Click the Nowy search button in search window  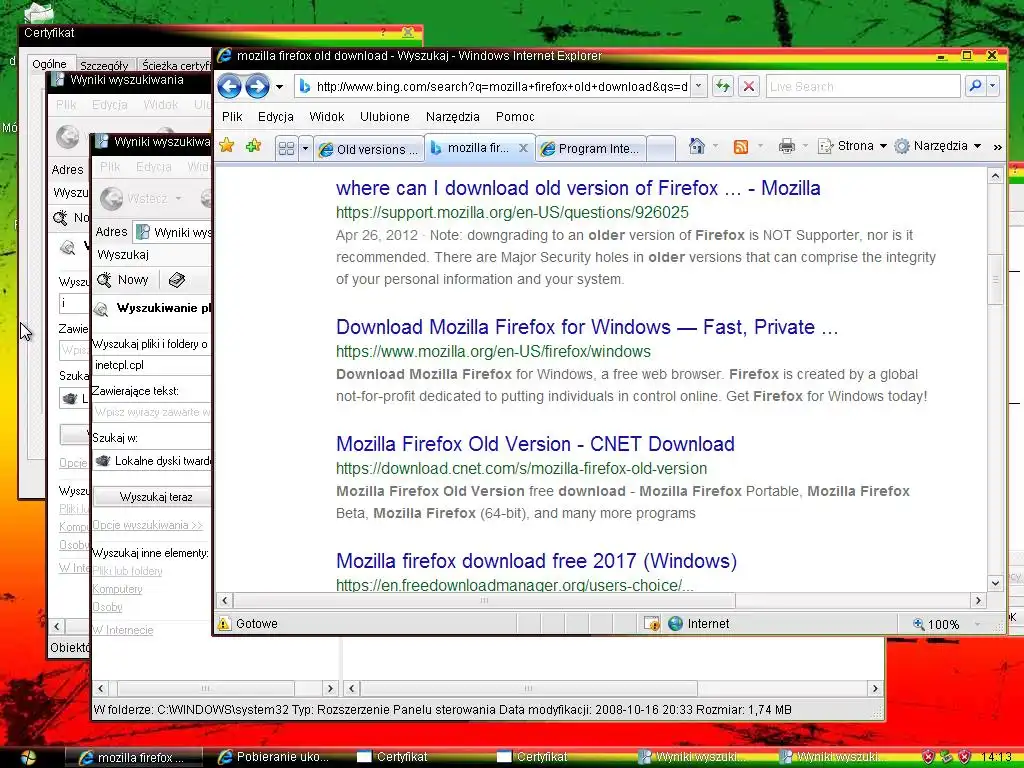(123, 280)
